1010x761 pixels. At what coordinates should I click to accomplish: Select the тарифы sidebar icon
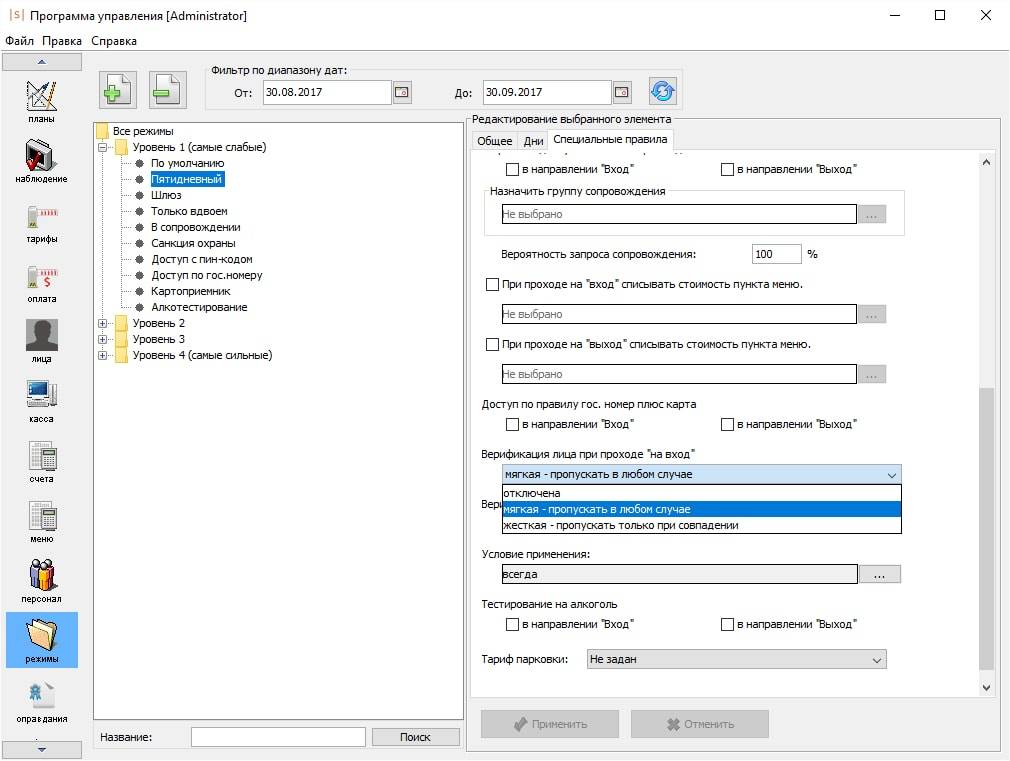41,218
